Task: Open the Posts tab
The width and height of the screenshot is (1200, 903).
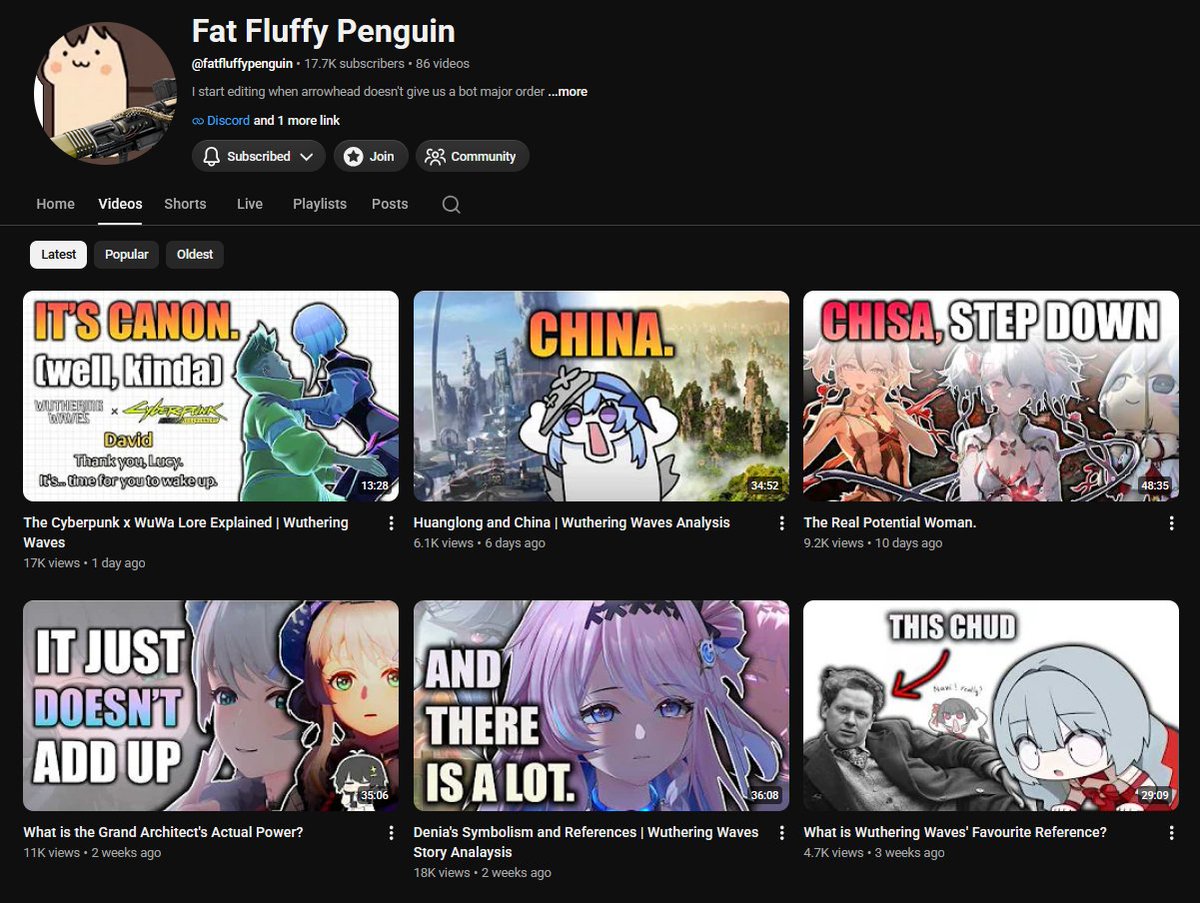Action: tap(390, 204)
